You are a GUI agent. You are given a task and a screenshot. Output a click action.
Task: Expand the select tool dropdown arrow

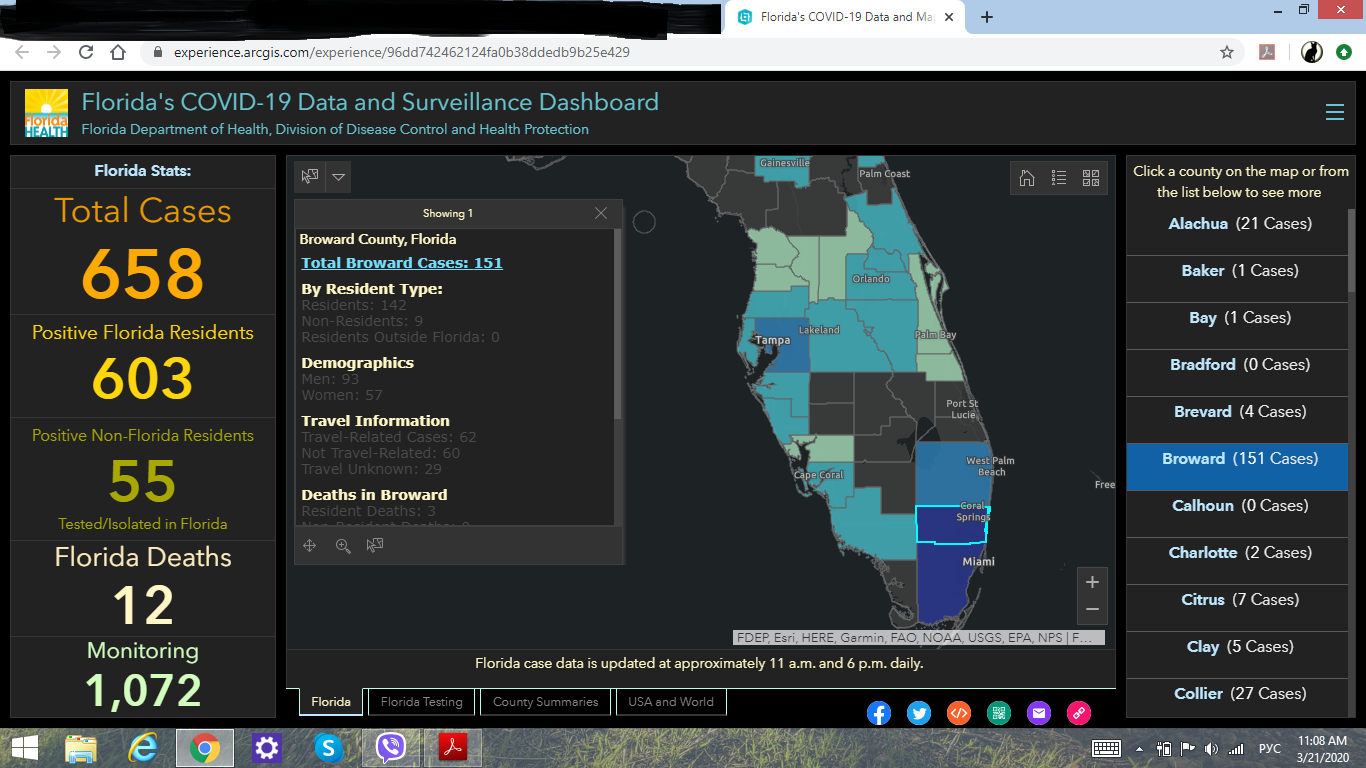pyautogui.click(x=339, y=177)
